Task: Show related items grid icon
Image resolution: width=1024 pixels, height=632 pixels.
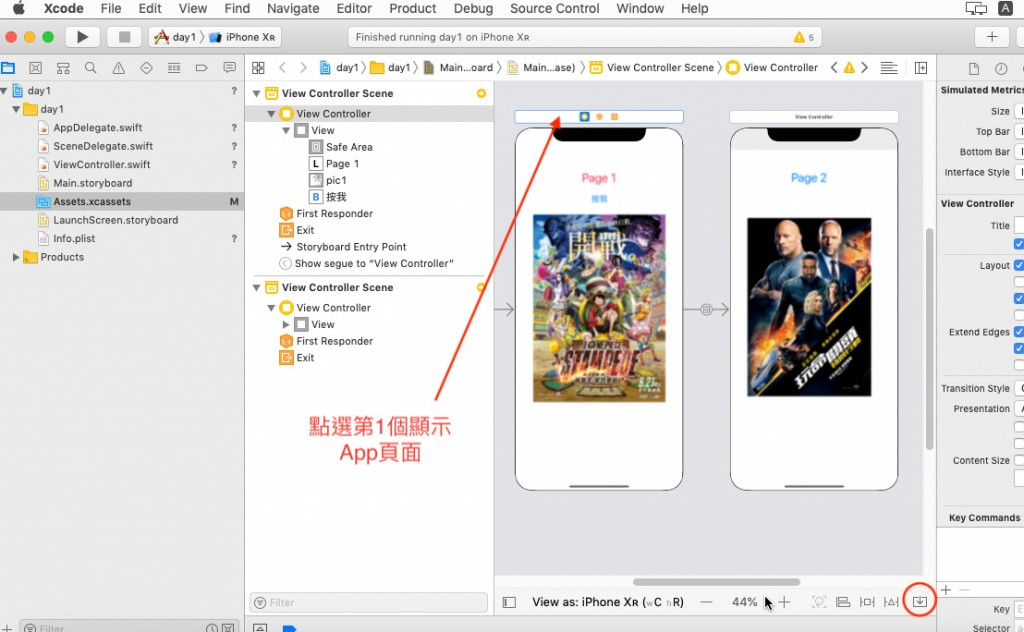Action: [258, 68]
